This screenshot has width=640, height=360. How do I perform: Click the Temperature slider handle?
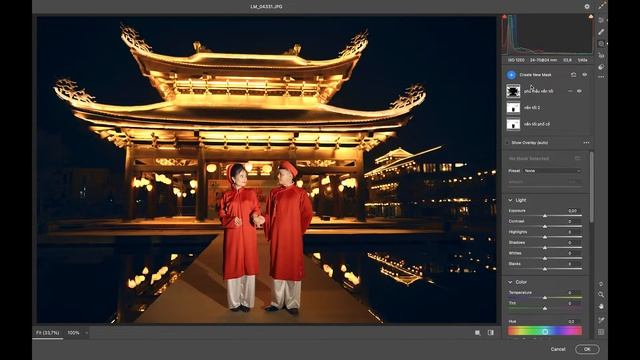(544, 298)
